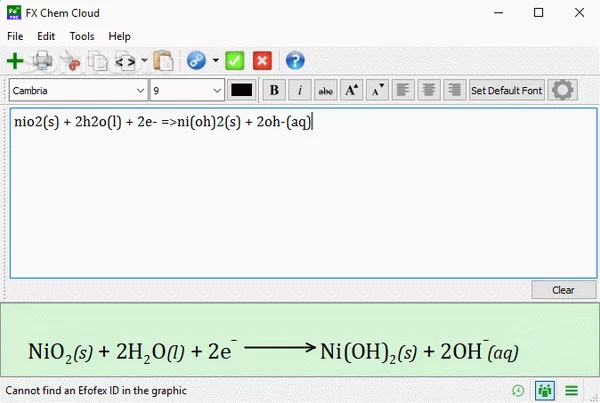Minimize the FX Chem Cloud window
The image size is (600, 403).
(498, 13)
